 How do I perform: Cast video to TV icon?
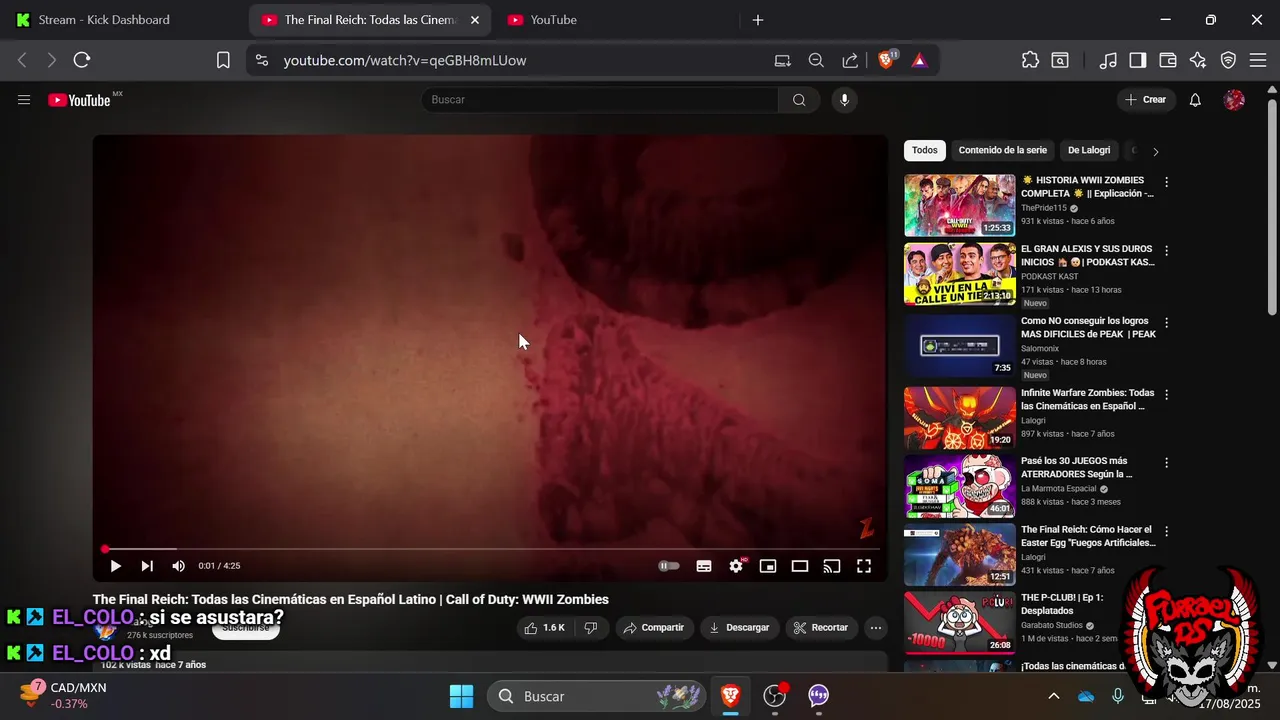pos(832,566)
